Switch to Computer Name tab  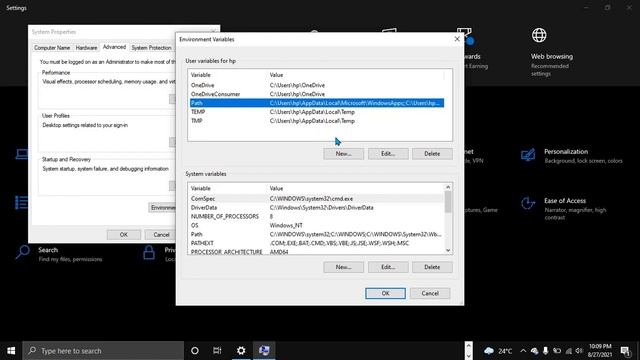click(x=52, y=48)
